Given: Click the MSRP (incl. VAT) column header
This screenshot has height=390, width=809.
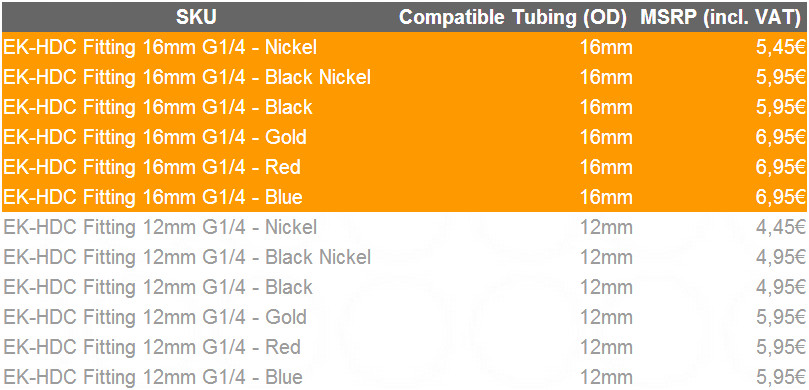Looking at the screenshot, I should [x=723, y=18].
